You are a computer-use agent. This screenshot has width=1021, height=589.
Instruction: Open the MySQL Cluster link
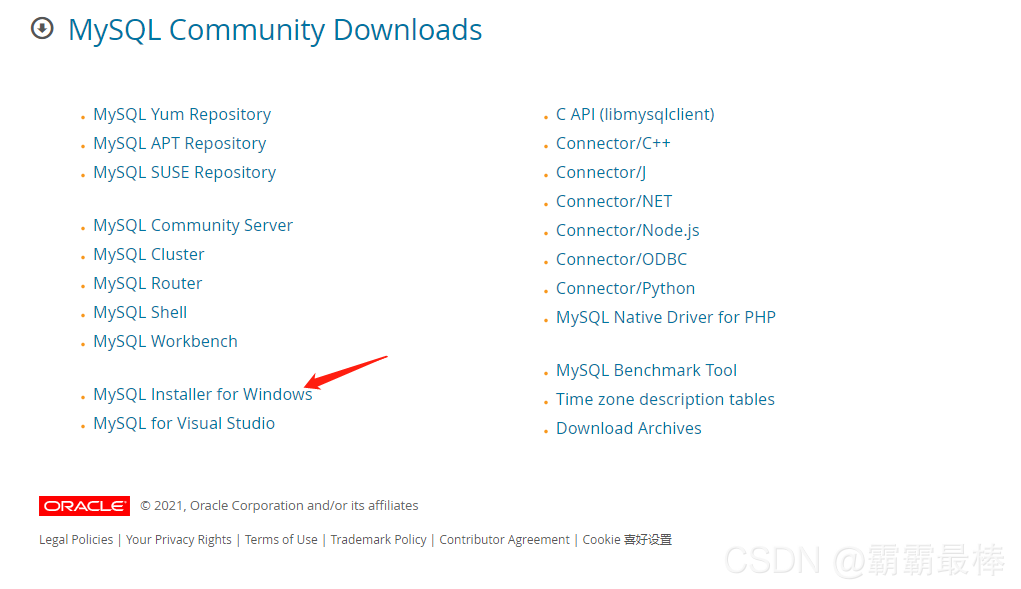point(148,254)
